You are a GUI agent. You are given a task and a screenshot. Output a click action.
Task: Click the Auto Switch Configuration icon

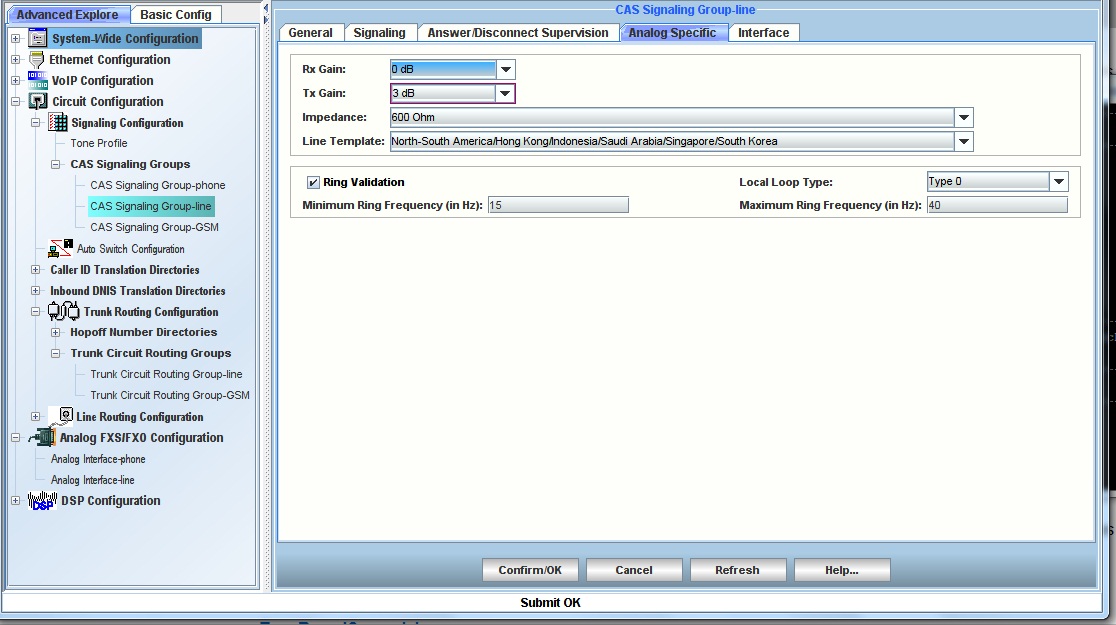pyautogui.click(x=62, y=249)
